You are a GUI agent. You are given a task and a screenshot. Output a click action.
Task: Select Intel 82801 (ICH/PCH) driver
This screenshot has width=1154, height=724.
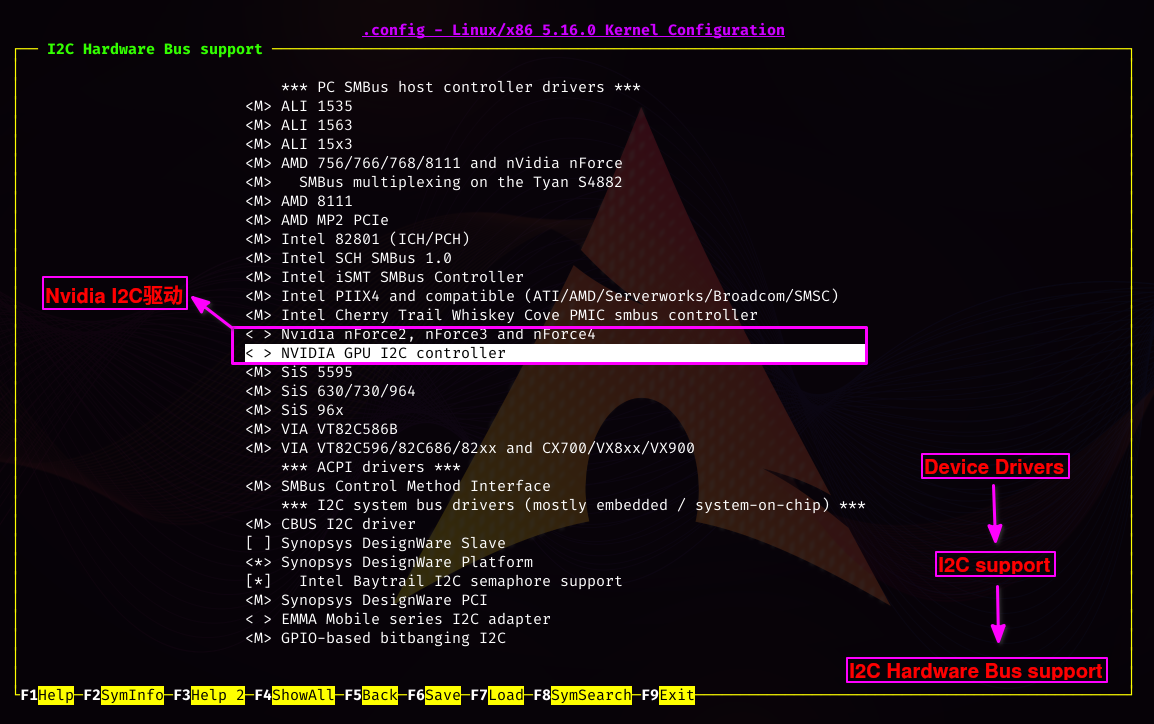tap(375, 239)
